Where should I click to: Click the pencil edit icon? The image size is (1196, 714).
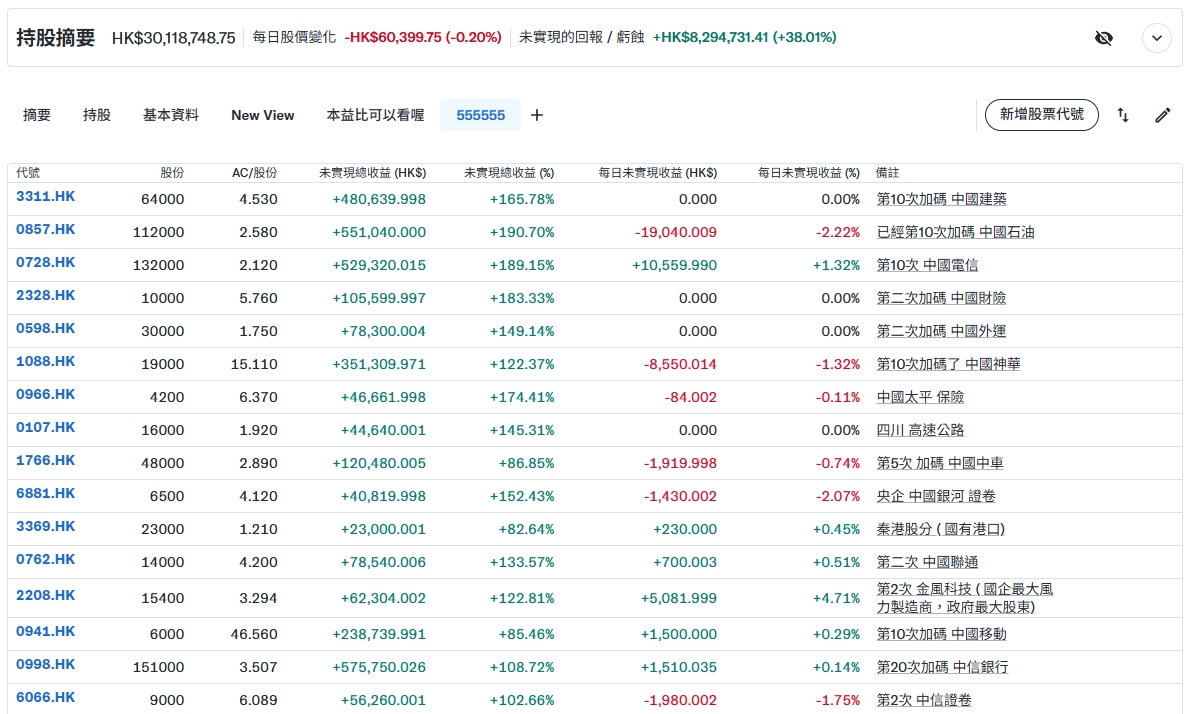tap(1162, 115)
